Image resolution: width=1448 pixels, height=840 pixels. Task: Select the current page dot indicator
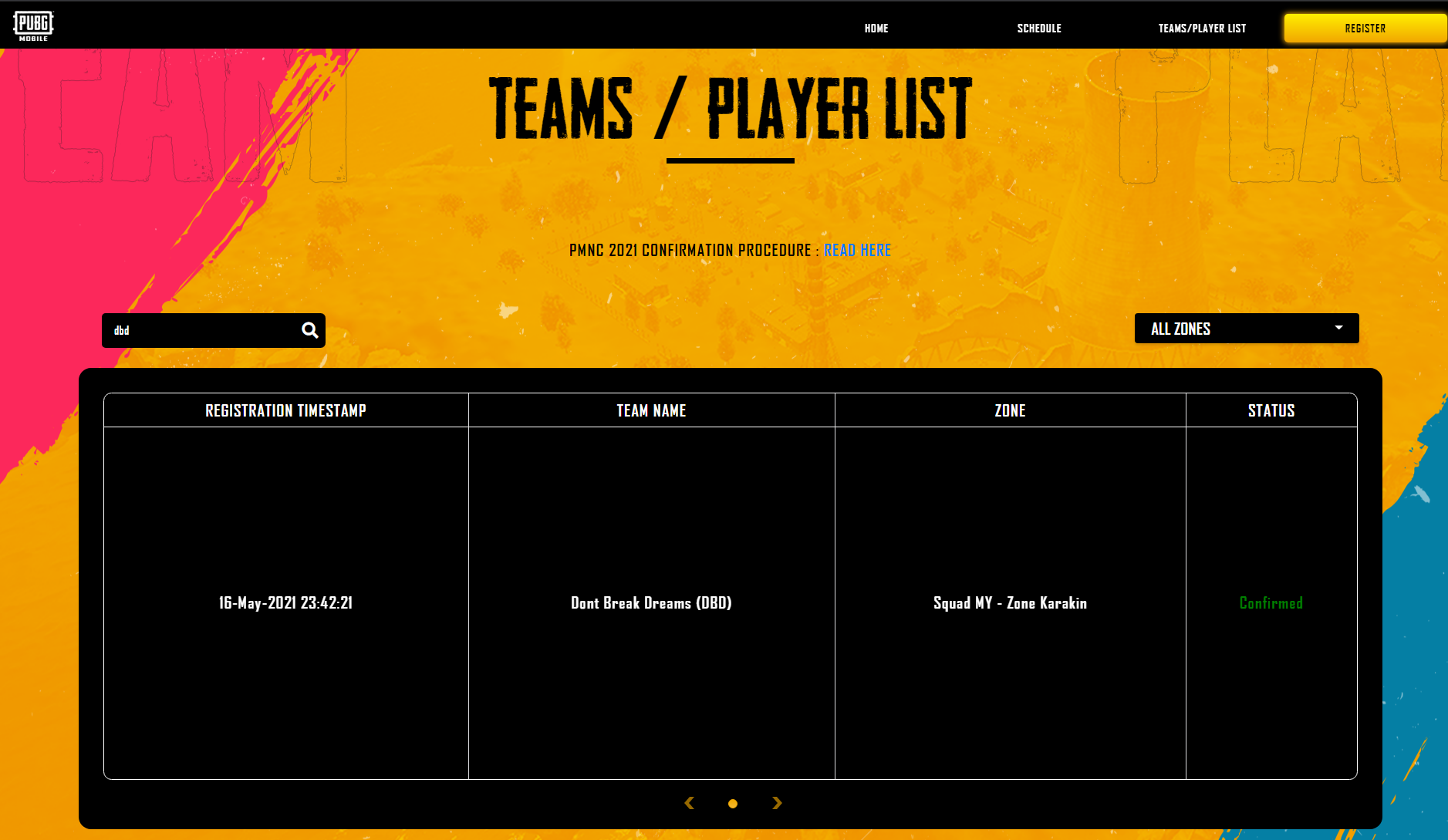733,804
